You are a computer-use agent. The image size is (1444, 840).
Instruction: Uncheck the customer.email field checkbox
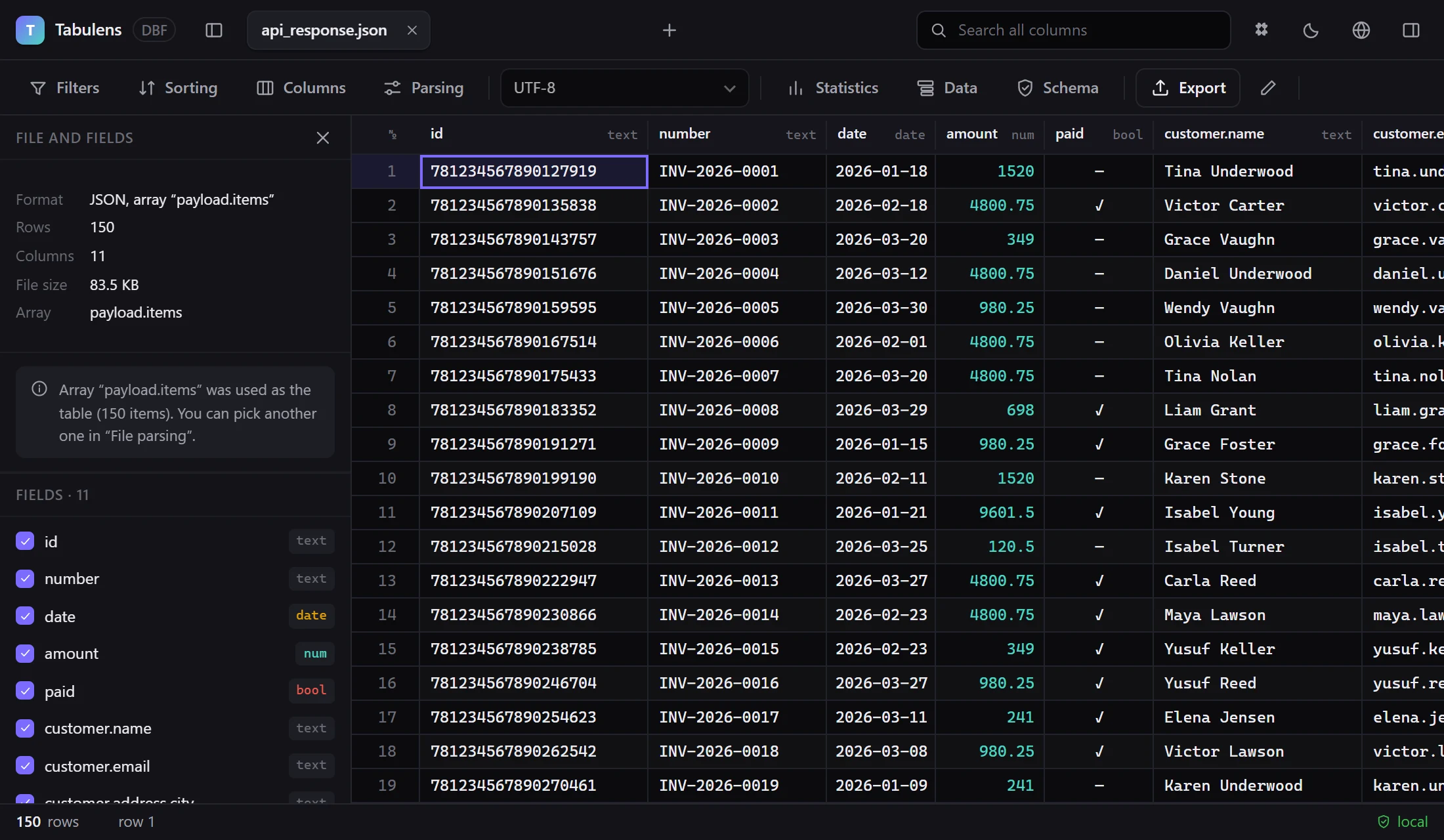pos(25,766)
